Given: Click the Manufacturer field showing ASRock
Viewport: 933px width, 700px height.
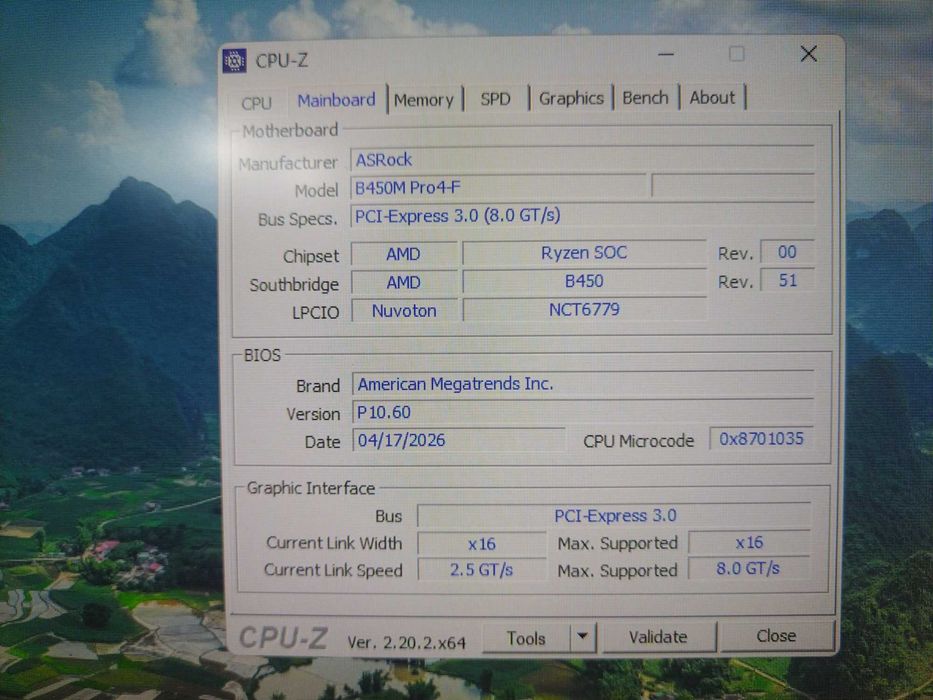Looking at the screenshot, I should point(582,160).
